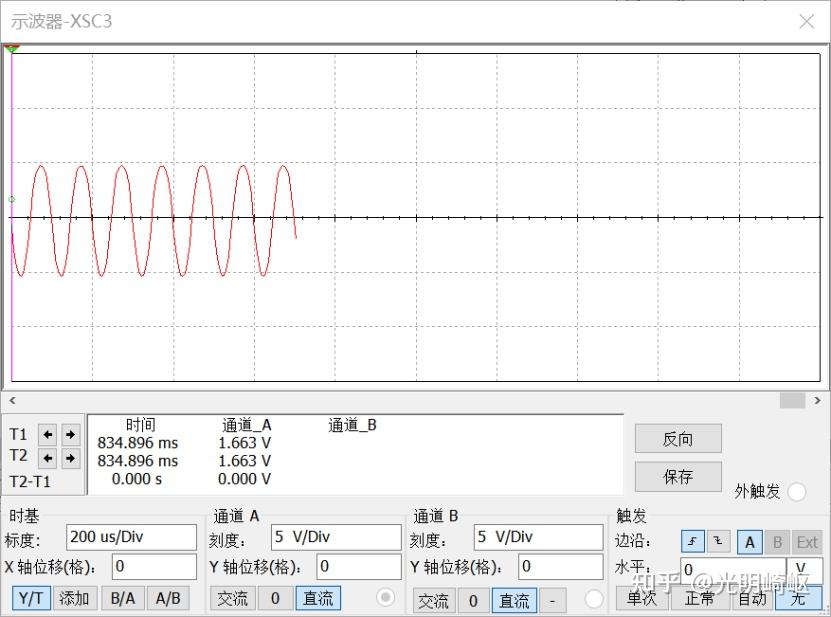This screenshot has height=617, width=831.
Task: Click channel B 5 V/Div scale field
Action: [x=538, y=537]
